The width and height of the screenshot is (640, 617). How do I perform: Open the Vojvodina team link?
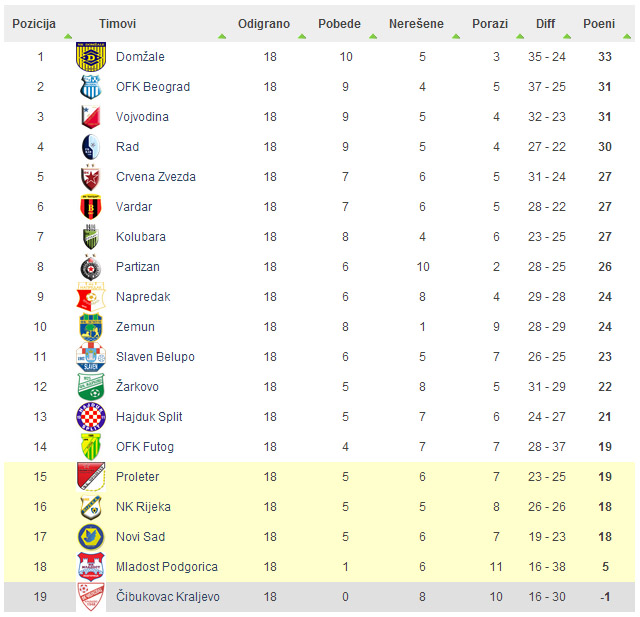(x=142, y=117)
